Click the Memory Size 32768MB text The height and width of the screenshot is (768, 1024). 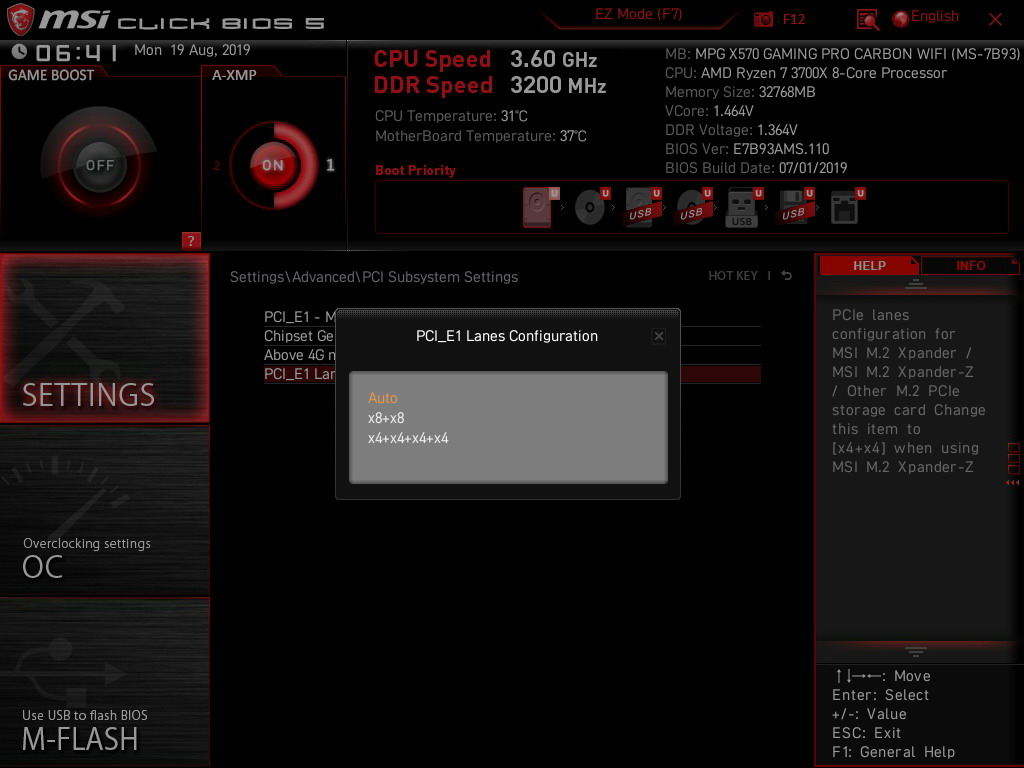(740, 92)
